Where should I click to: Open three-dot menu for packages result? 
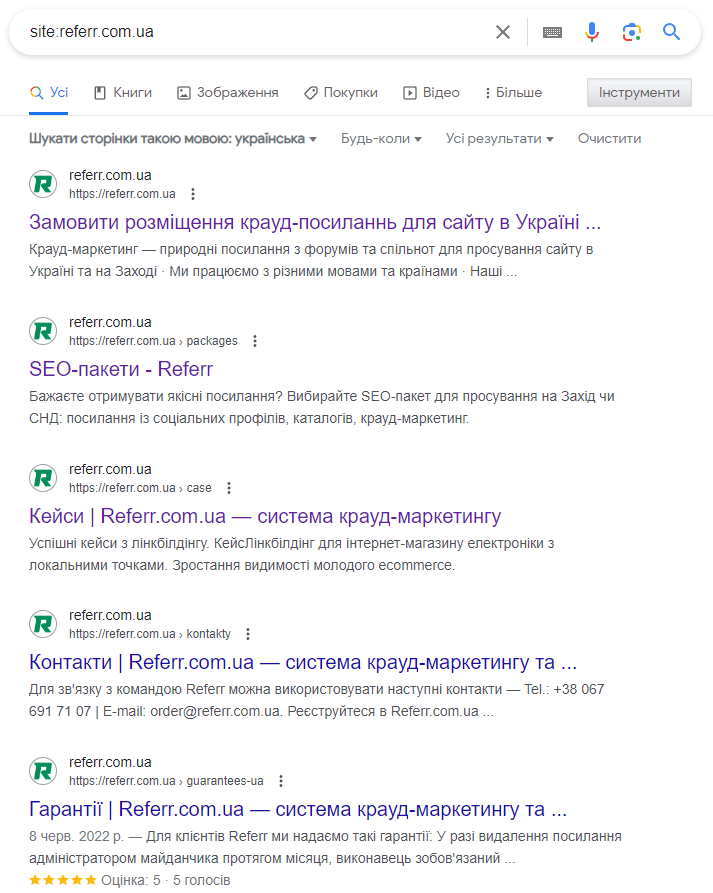pyautogui.click(x=255, y=341)
